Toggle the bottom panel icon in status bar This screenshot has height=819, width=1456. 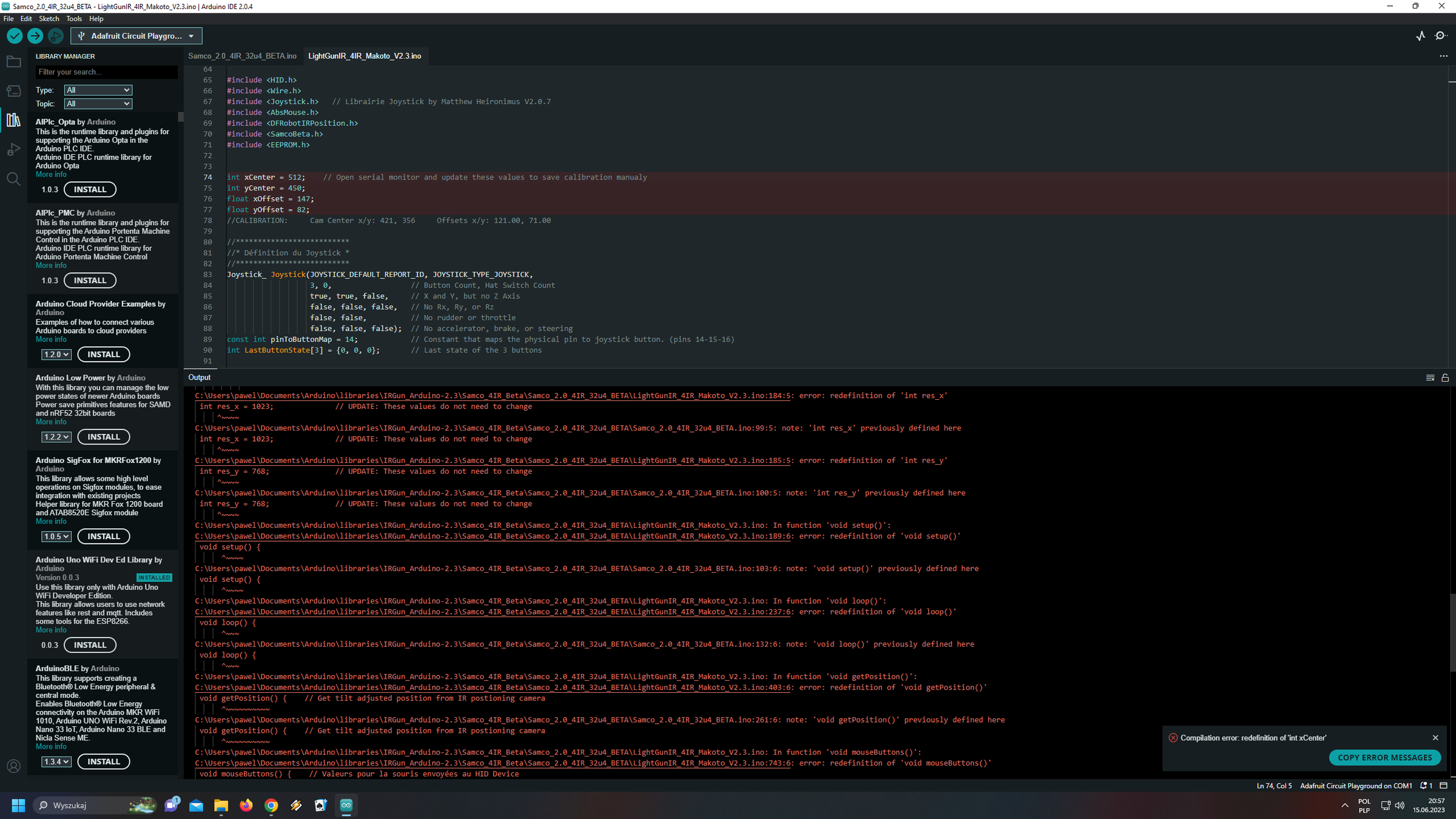(1444, 786)
